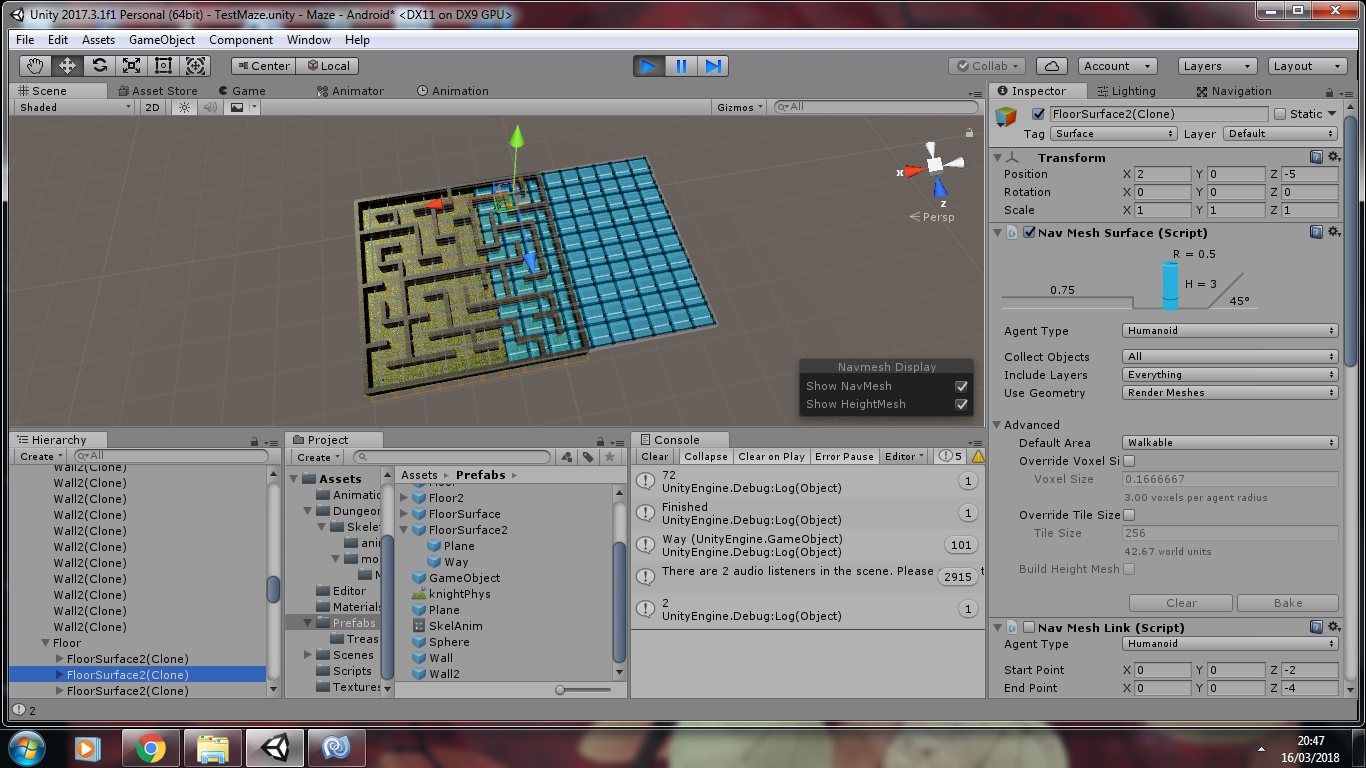
Task: Toggle Clear on Play in console
Action: [x=771, y=456]
